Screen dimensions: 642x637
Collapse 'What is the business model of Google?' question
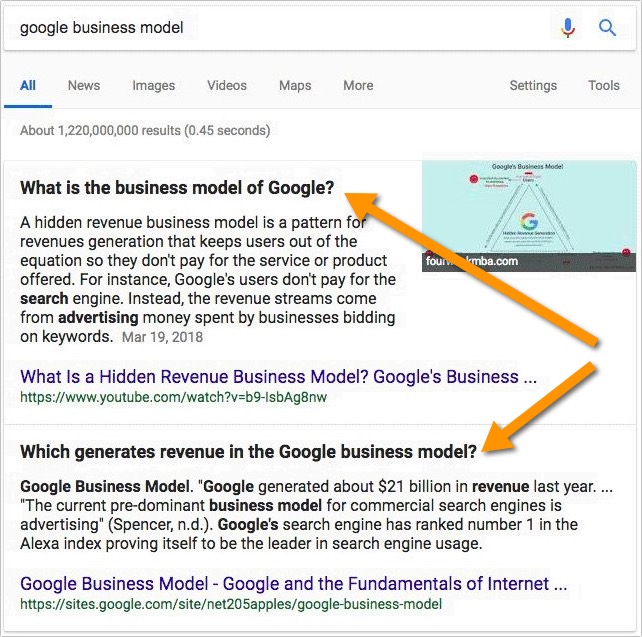[177, 188]
